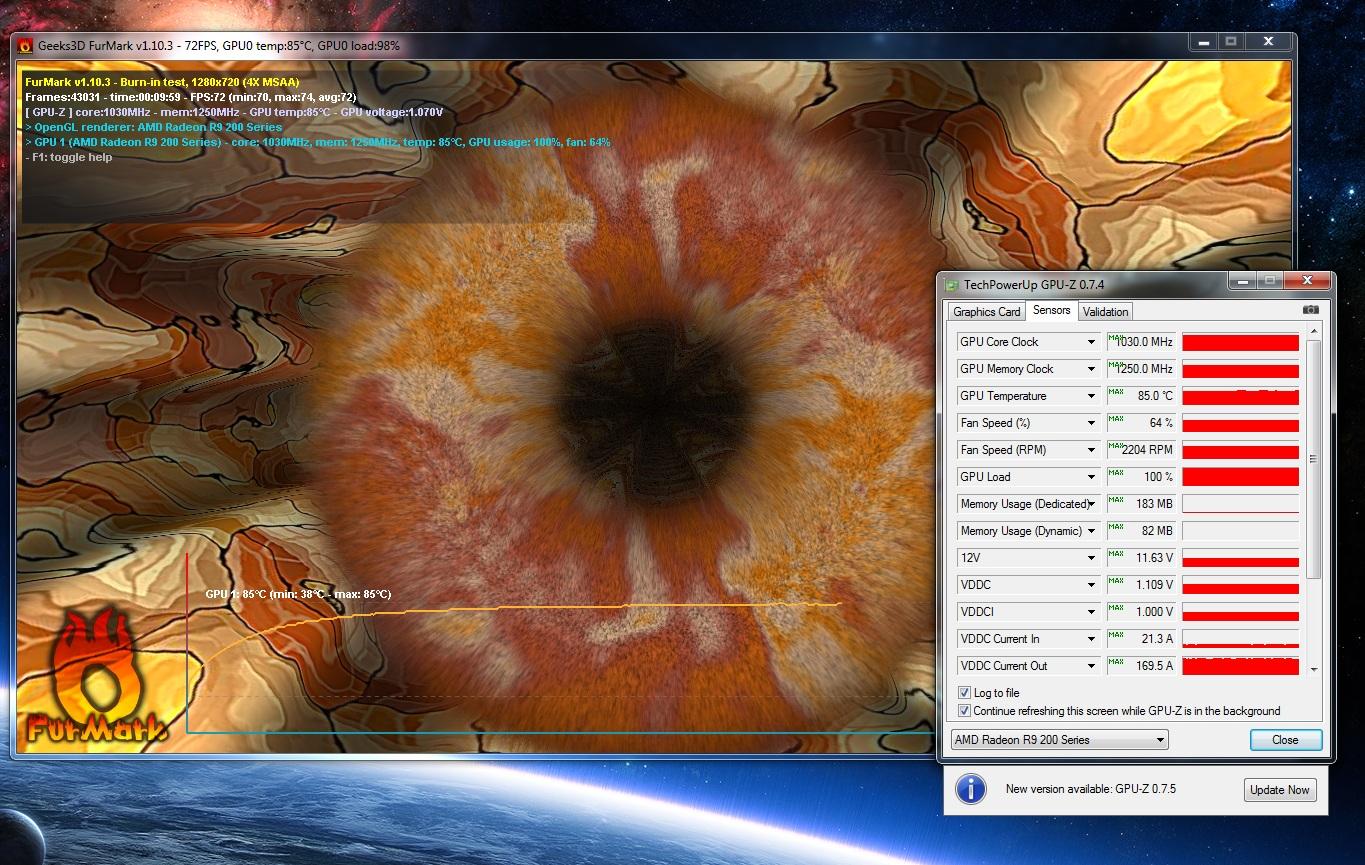The width and height of the screenshot is (1365, 865).
Task: Click the Close button in GPU-Z
Action: [1286, 740]
